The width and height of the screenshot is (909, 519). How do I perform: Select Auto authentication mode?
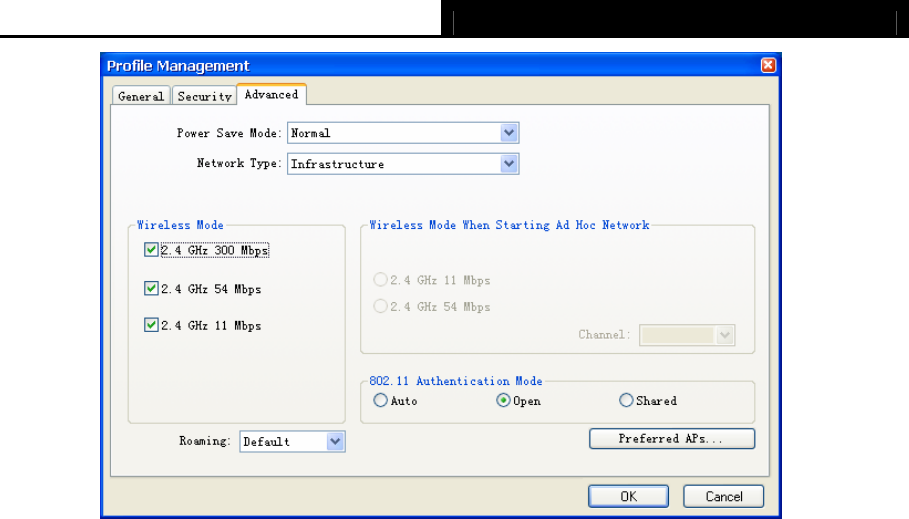pos(380,400)
